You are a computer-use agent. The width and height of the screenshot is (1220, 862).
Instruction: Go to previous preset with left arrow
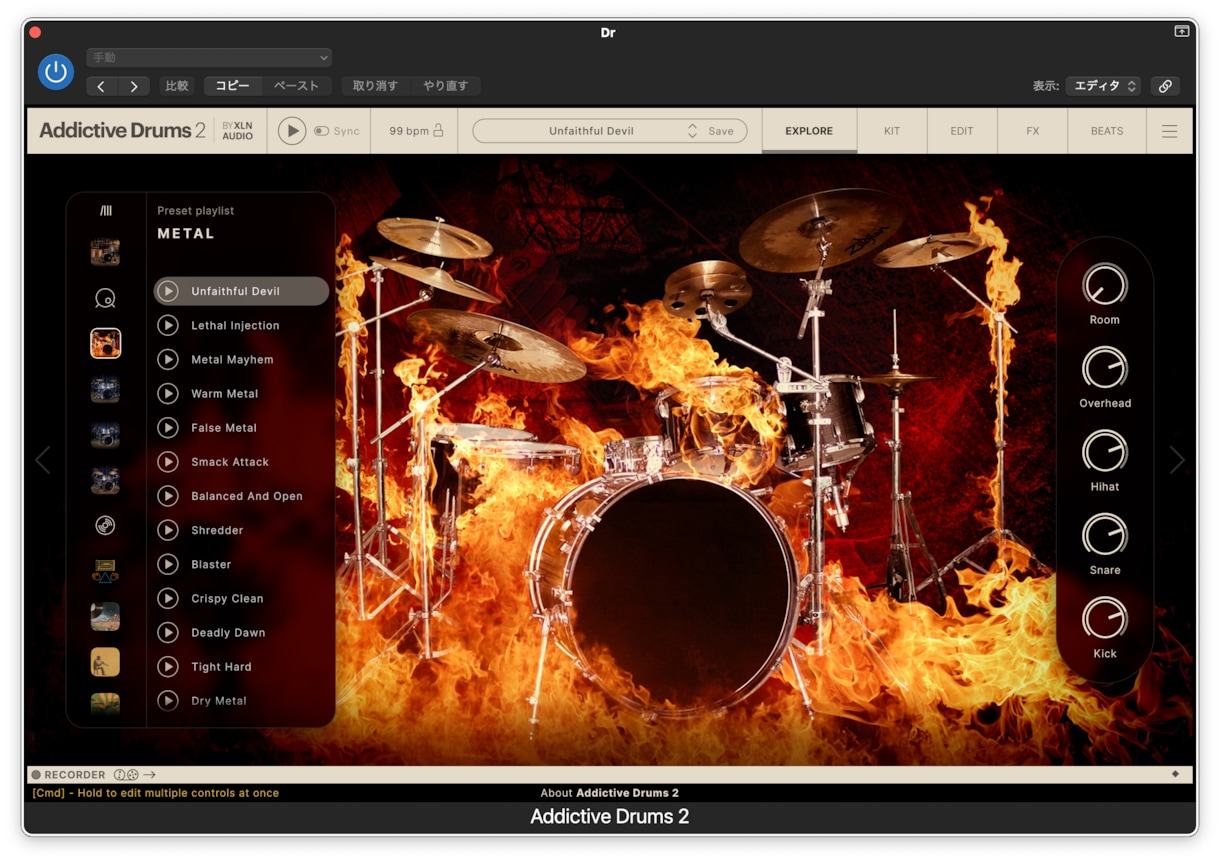[x=101, y=86]
